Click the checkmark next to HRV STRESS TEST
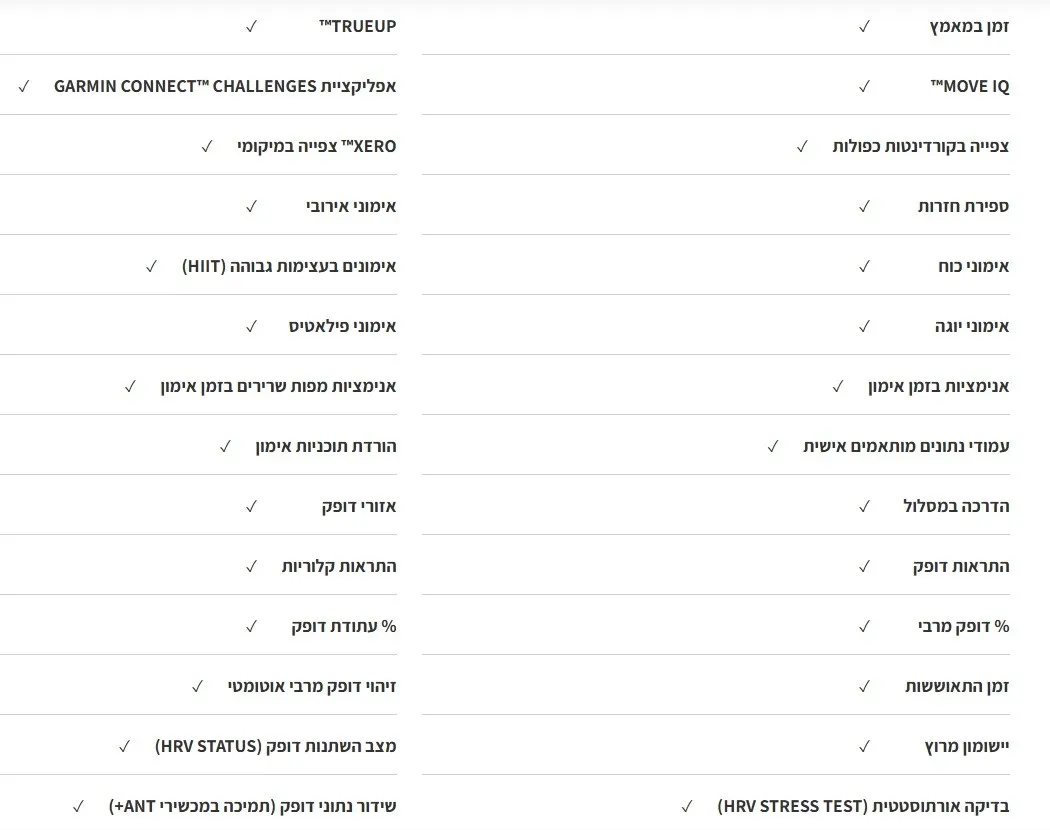Viewport: 1050px width, 830px height. coord(687,806)
